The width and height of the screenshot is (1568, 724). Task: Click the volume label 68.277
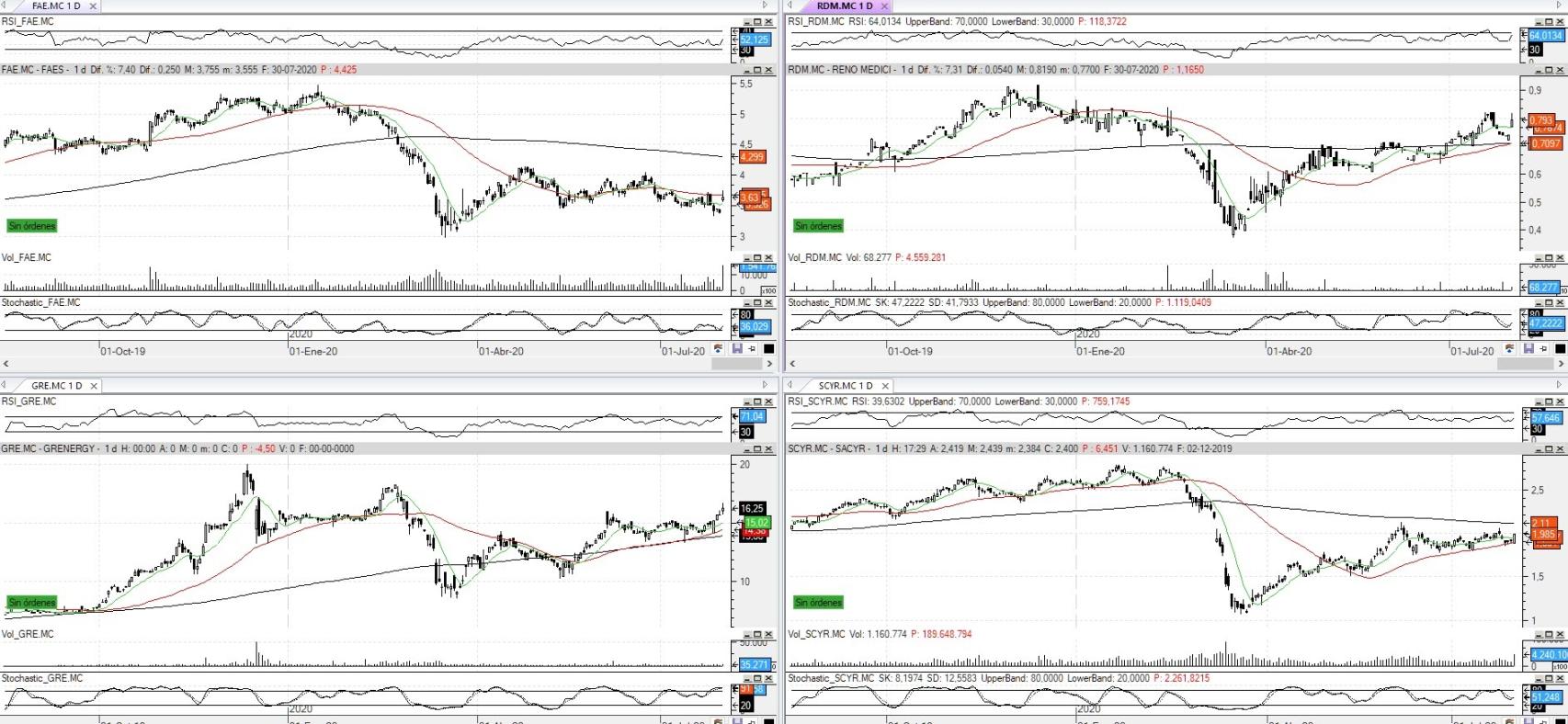tap(1544, 288)
